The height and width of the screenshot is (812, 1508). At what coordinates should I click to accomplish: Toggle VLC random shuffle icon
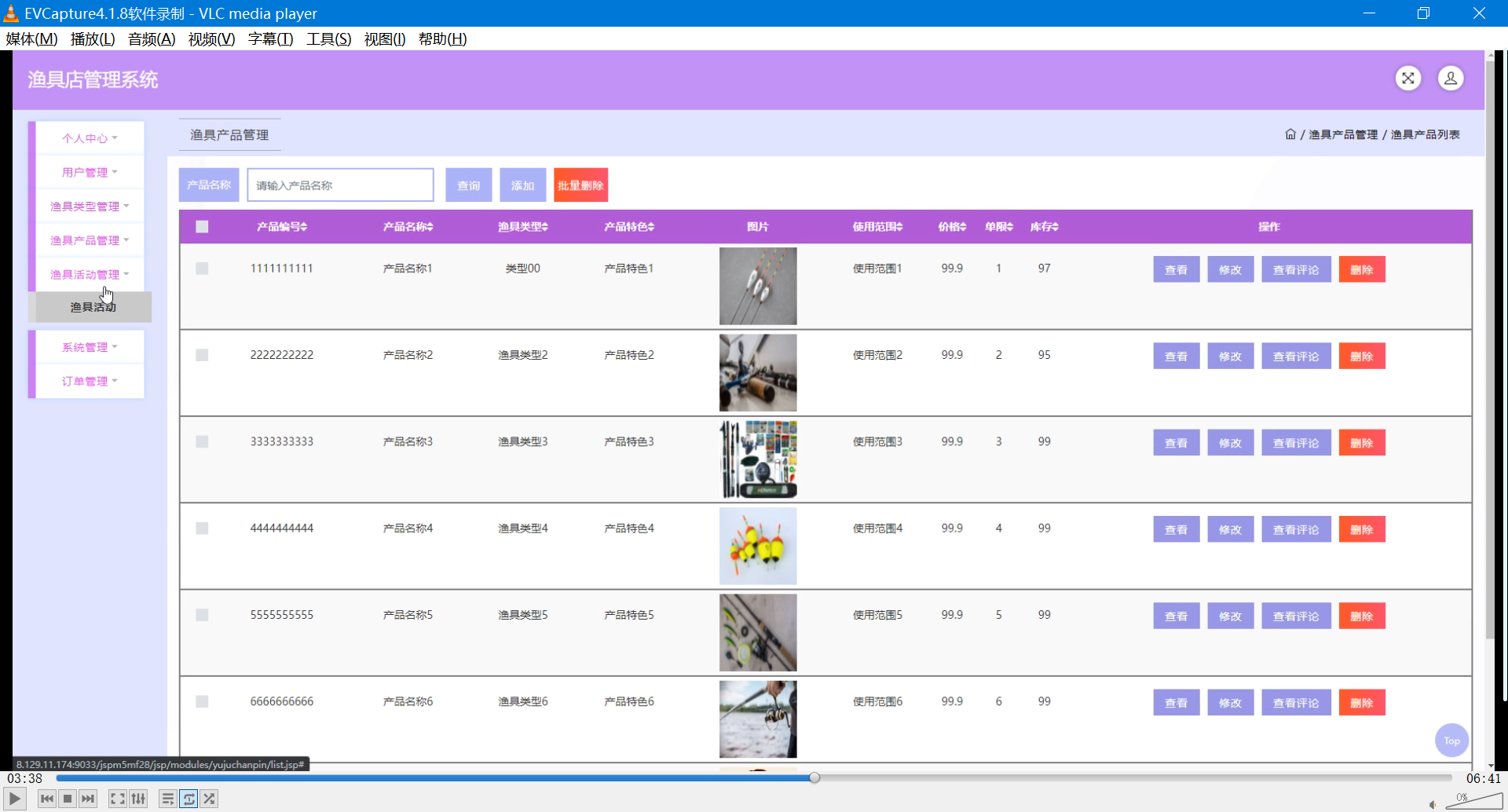209,799
